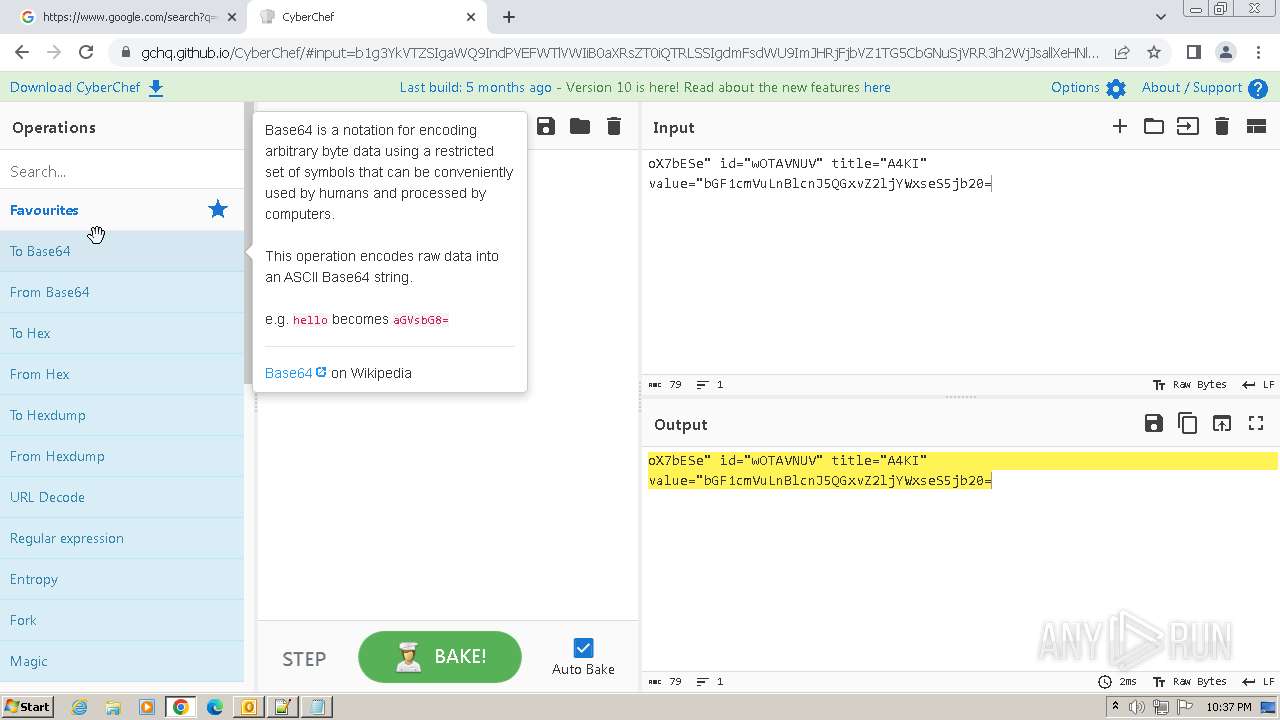Select From Base64 operation
The image size is (1280, 720).
(x=122, y=292)
